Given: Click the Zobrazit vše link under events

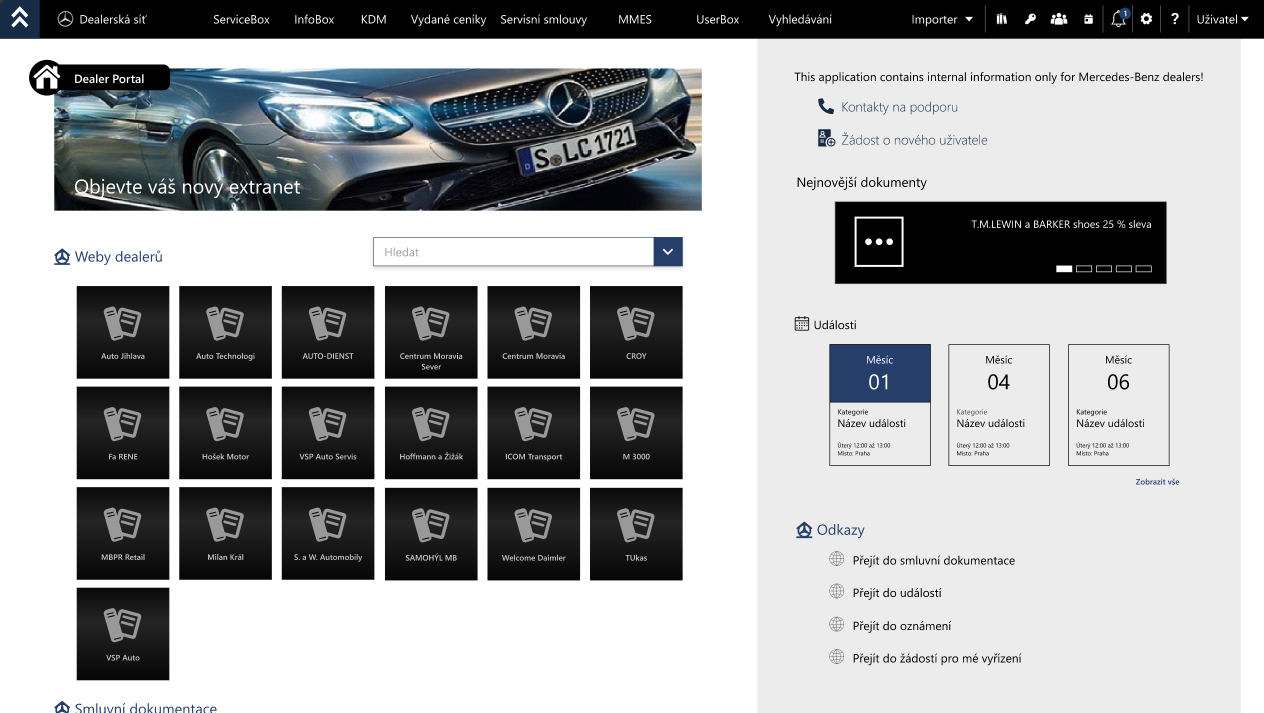Looking at the screenshot, I should click(1157, 481).
